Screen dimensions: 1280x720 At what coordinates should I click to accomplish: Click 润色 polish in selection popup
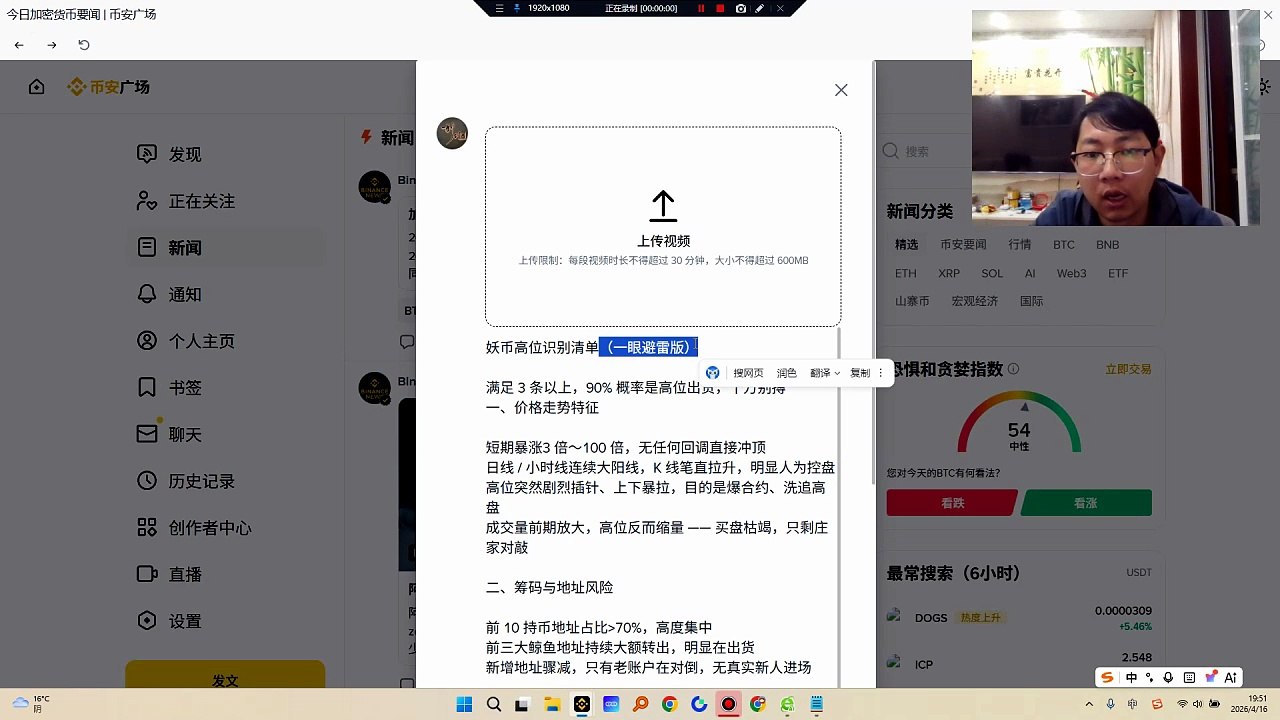click(x=787, y=373)
